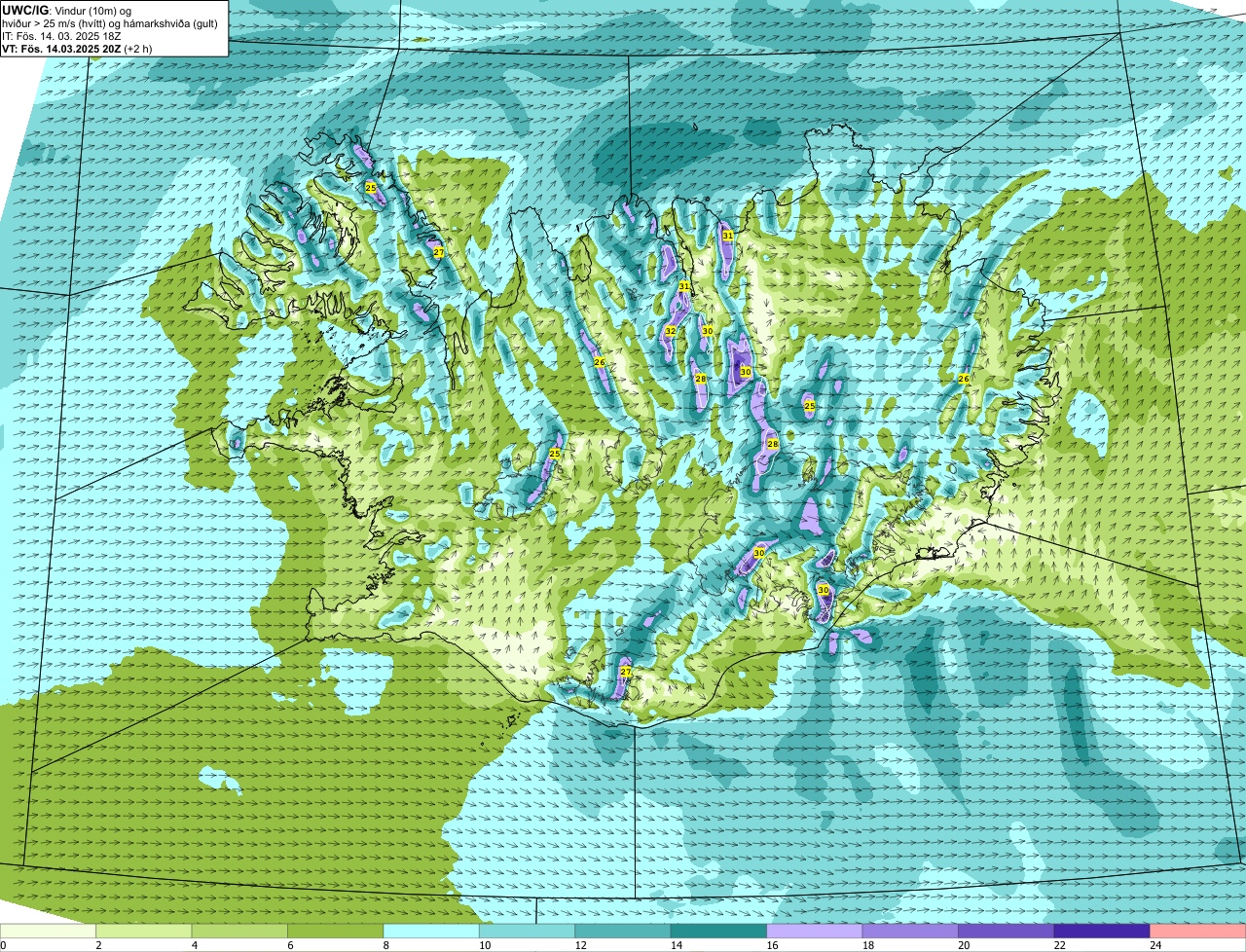Click the legend tick label "8"
The width and height of the screenshot is (1246, 952).
[385, 945]
